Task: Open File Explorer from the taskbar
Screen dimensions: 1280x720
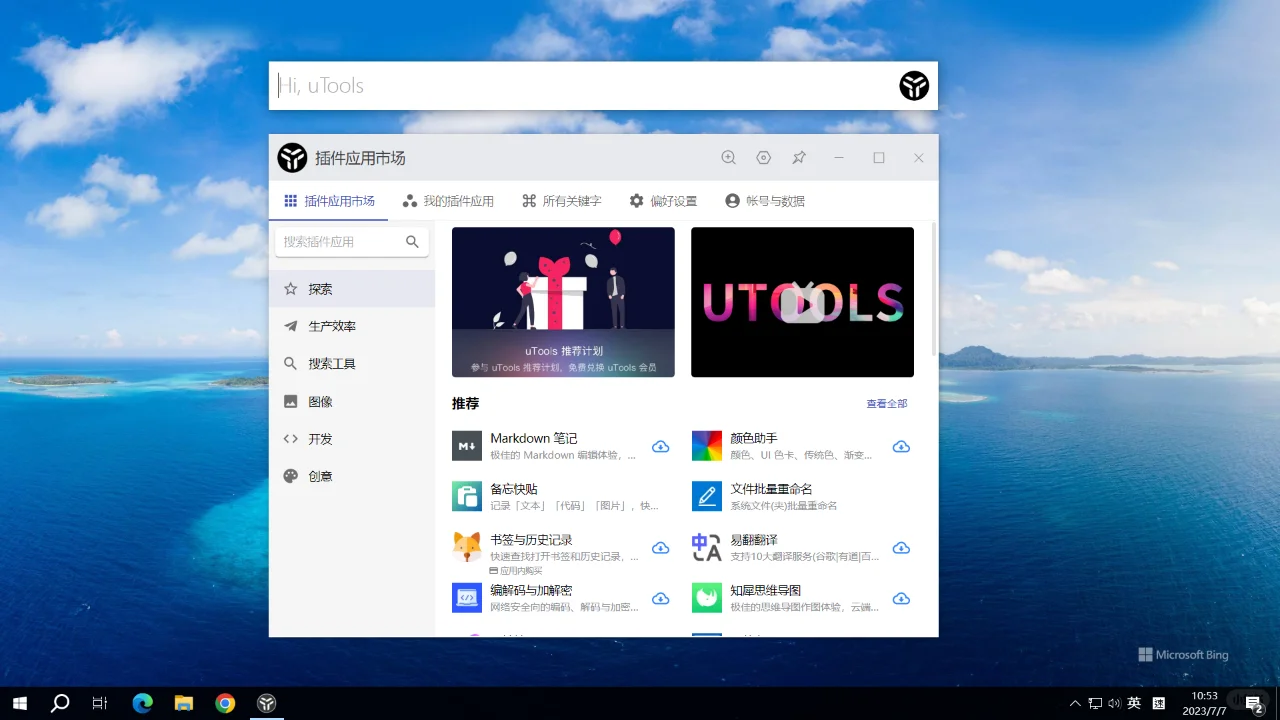Action: tap(183, 703)
